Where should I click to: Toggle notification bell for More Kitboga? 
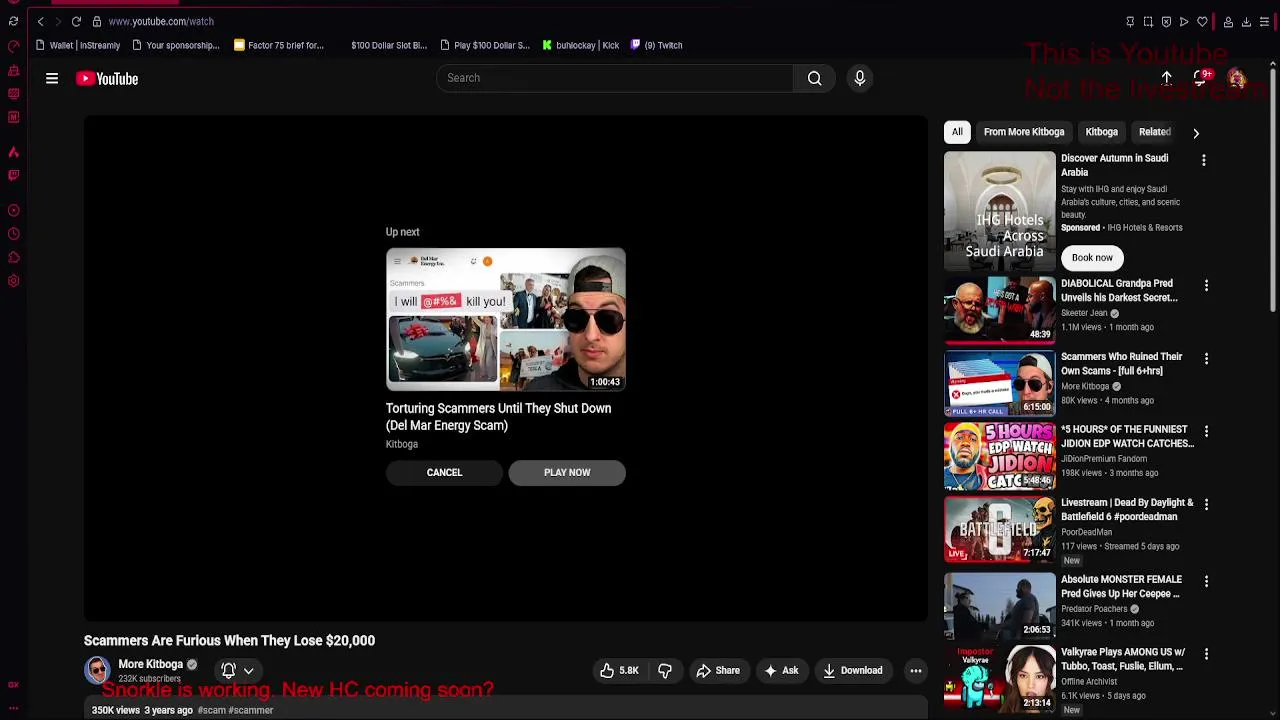(228, 671)
